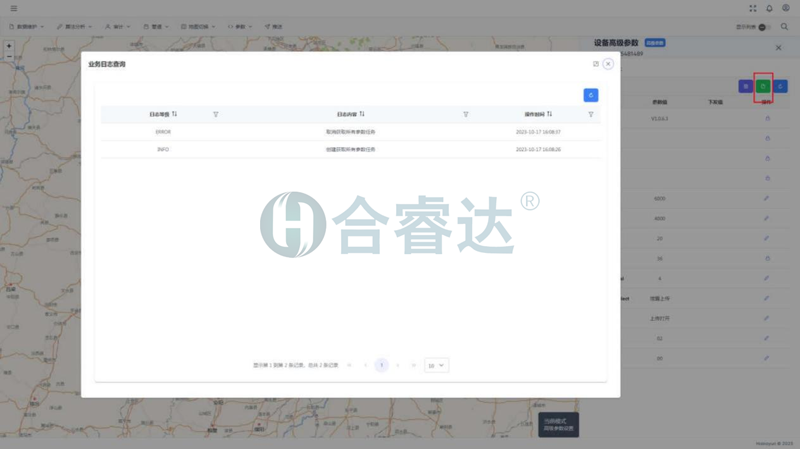Close the 业务日志查询 dialog

[608, 64]
